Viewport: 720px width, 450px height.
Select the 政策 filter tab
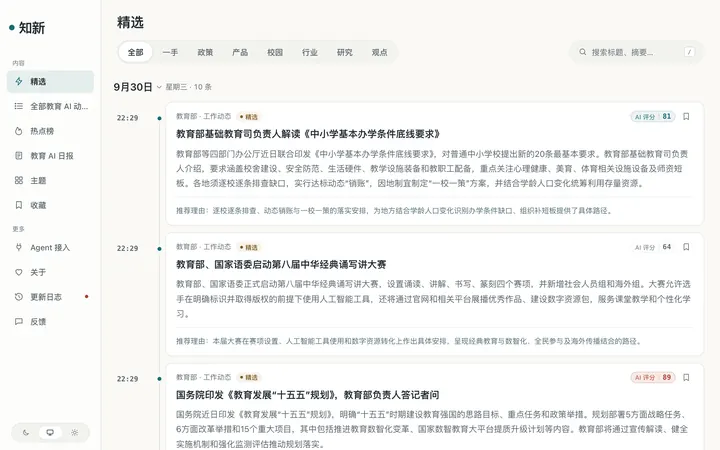pos(205,52)
